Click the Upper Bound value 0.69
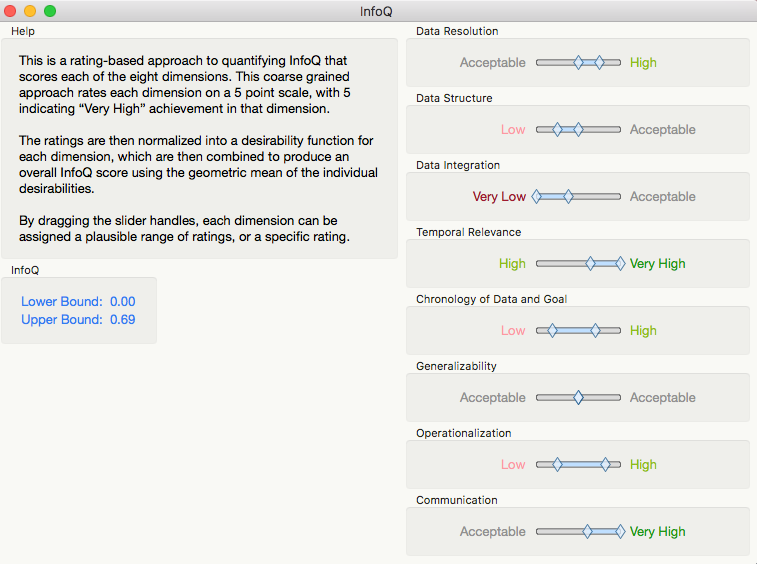This screenshot has height=564, width=757. click(122, 320)
